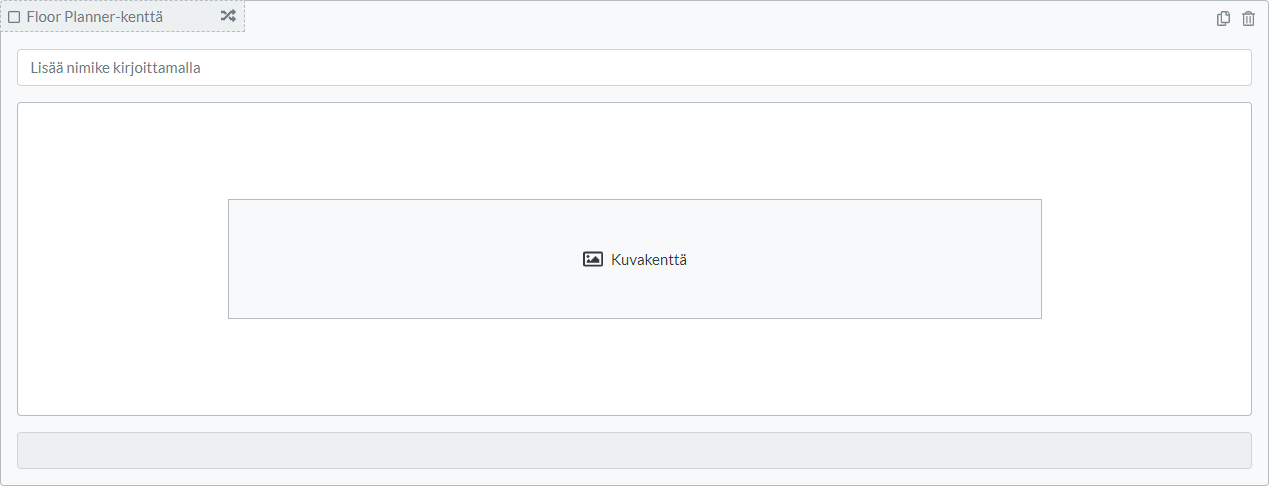Click the white floor planner canvas area
This screenshot has height=486, width=1269.
pos(120,260)
